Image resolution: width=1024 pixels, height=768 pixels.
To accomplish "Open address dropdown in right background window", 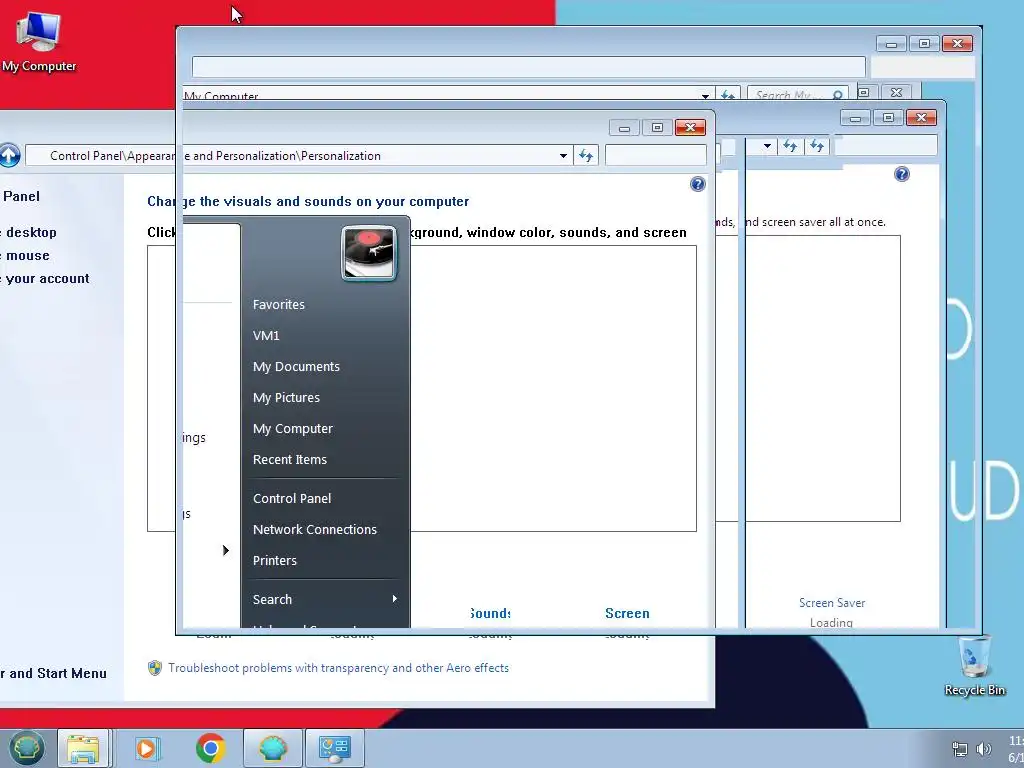I will 767,146.
